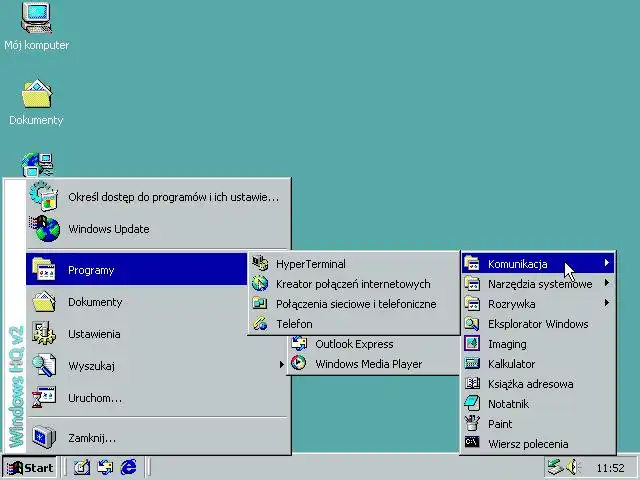The width and height of the screenshot is (640, 480).
Task: Click the Notatnik notepad icon
Action: (x=472, y=403)
